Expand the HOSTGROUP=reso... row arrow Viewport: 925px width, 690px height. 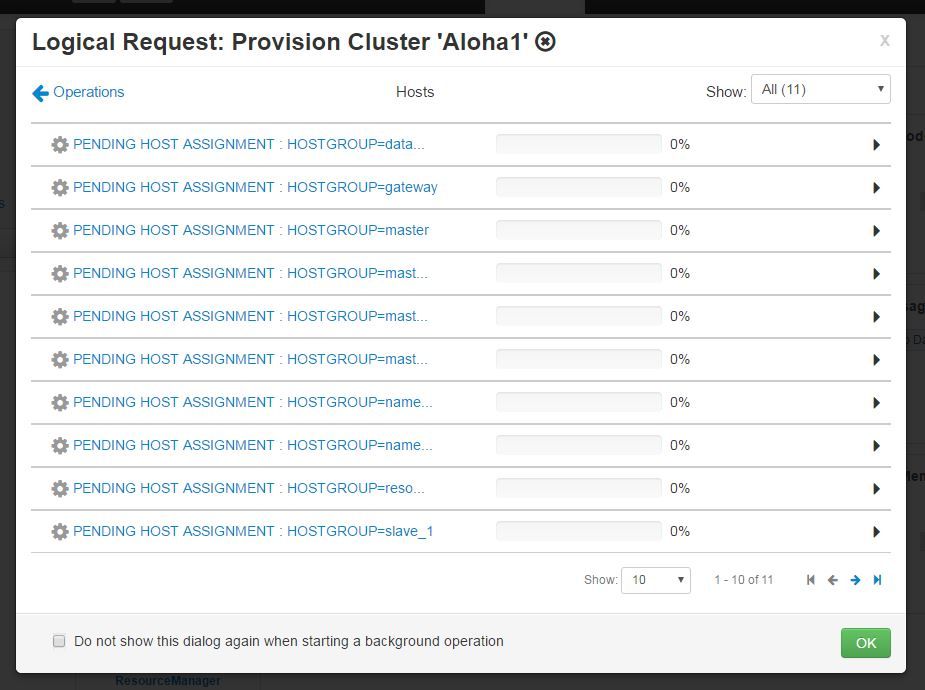(x=876, y=488)
